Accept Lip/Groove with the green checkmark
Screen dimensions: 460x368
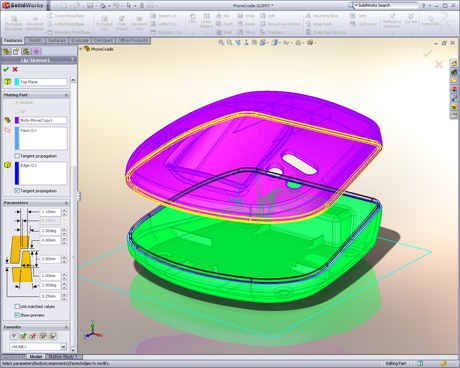[6, 69]
